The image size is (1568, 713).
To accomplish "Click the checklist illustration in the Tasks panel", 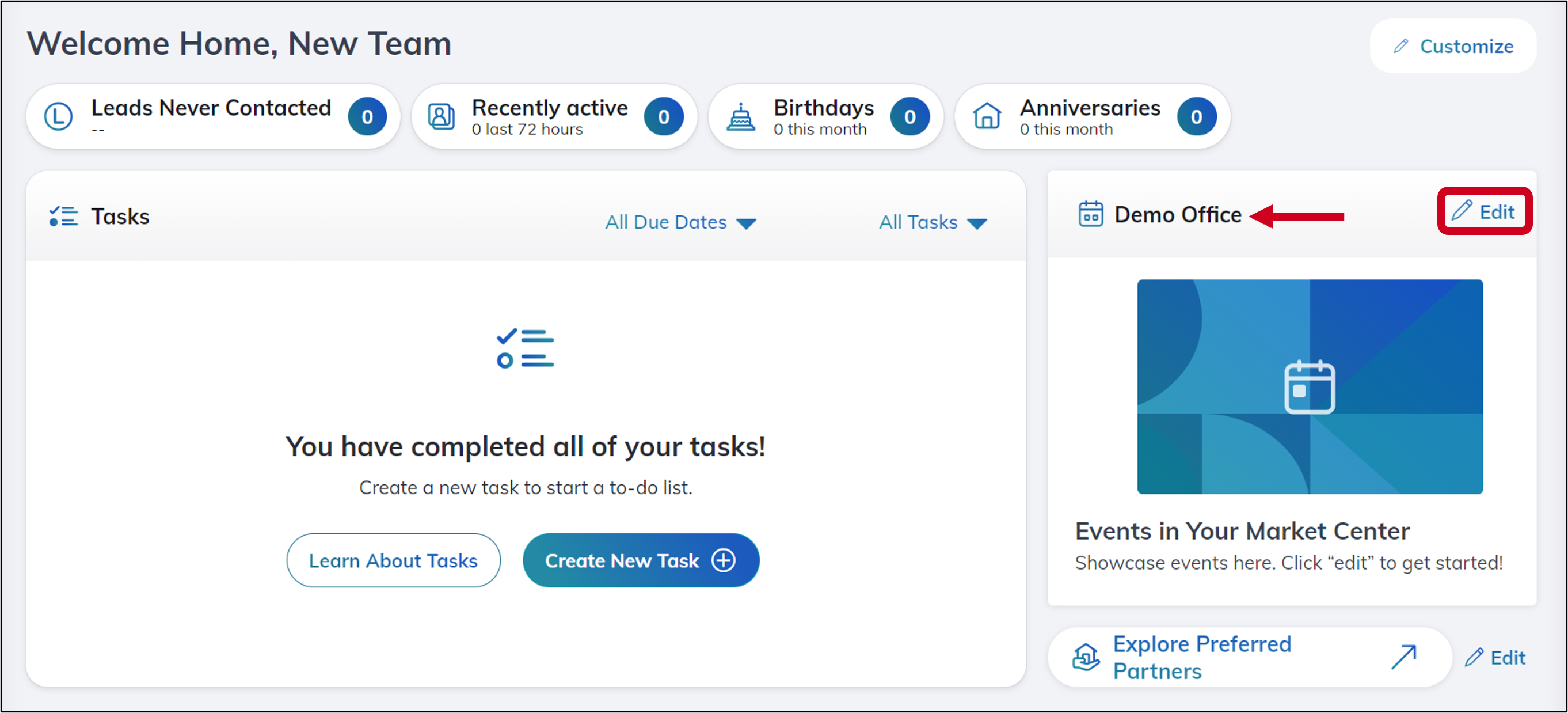I will [x=526, y=348].
